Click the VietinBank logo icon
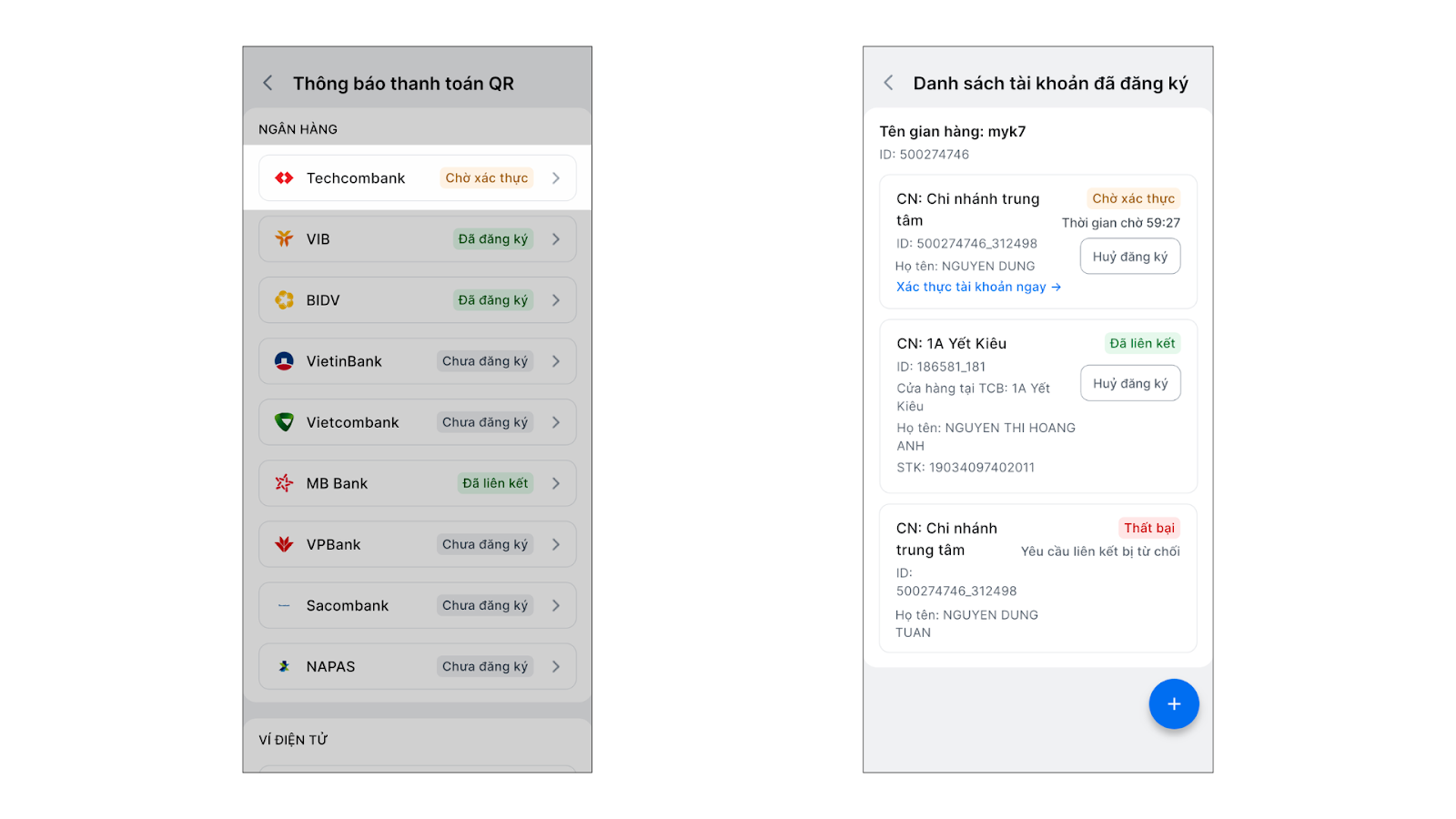1456x819 pixels. tap(284, 361)
